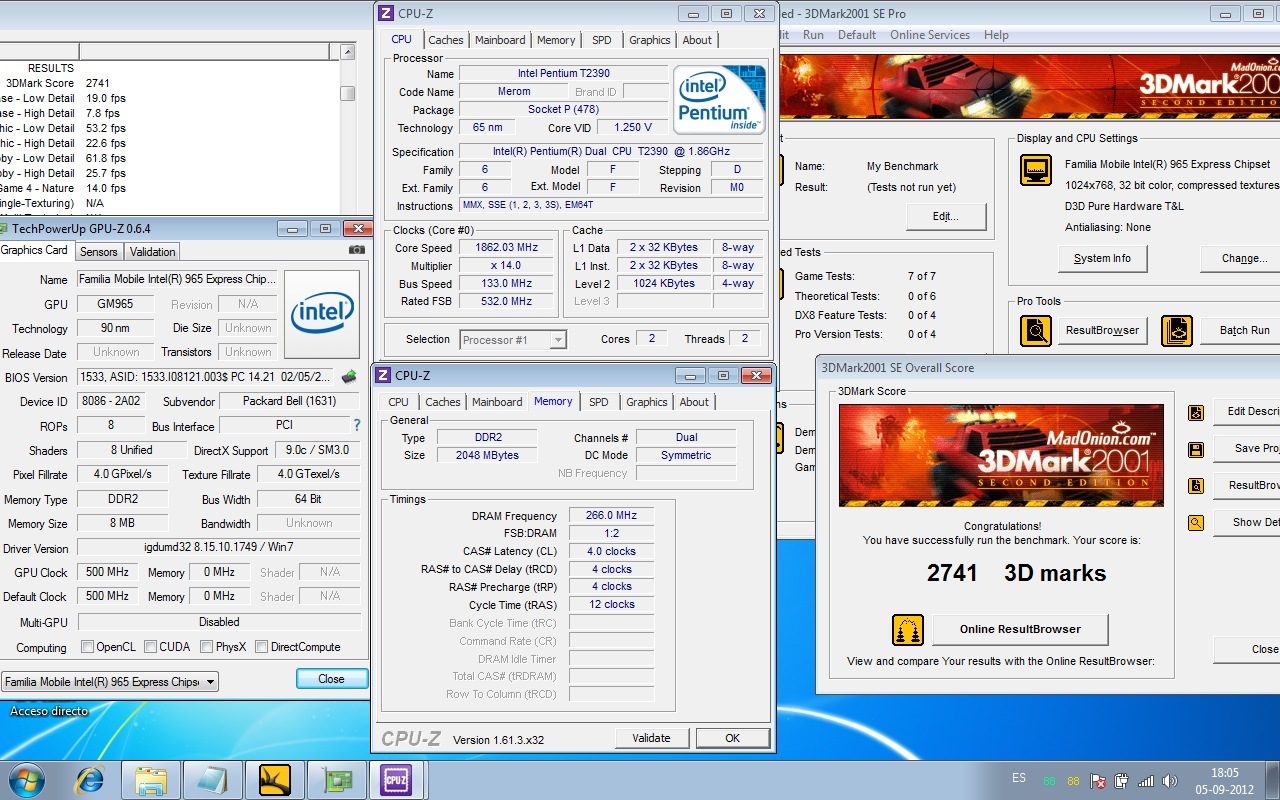Click the Close button in GPU-Z

331,679
